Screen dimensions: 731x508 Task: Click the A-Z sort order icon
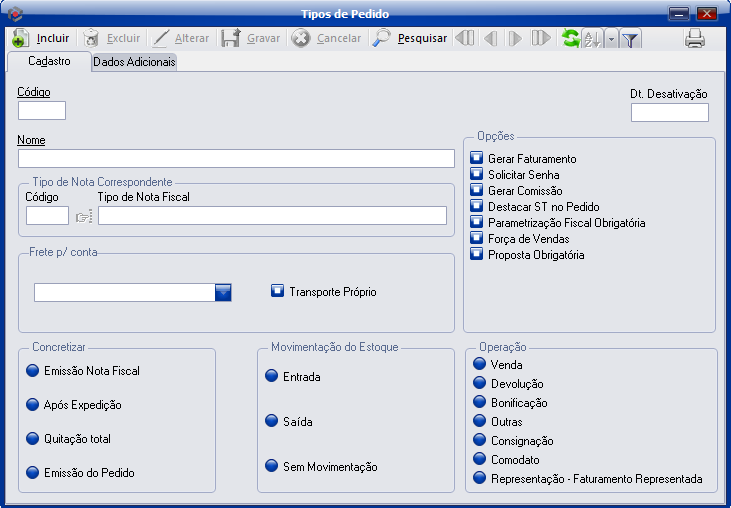[x=590, y=39]
